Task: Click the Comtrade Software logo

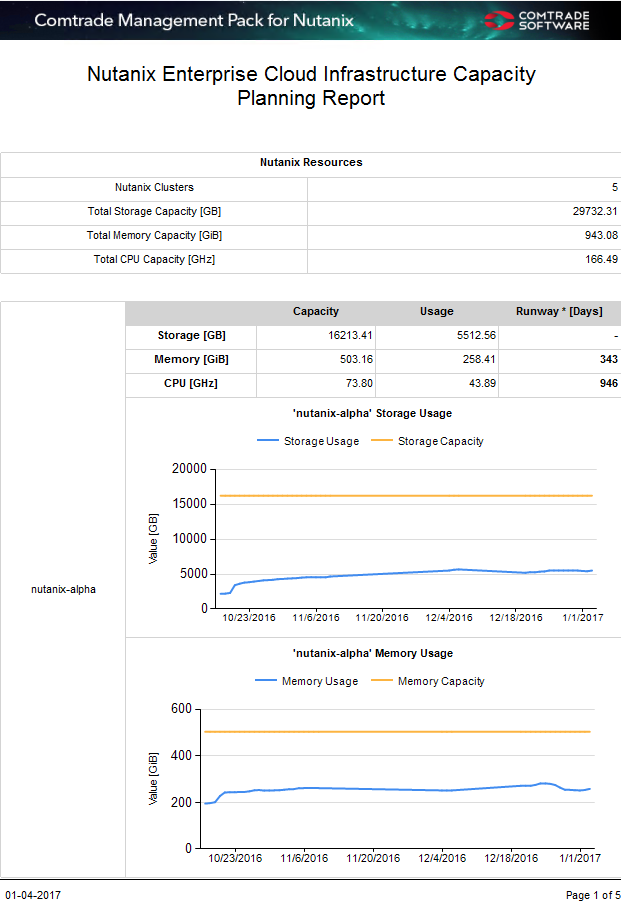Action: coord(536,20)
